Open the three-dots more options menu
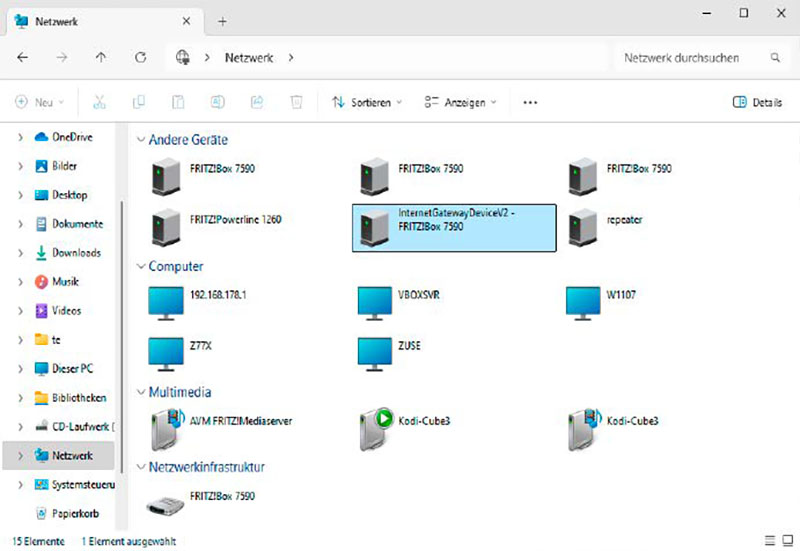The width and height of the screenshot is (800, 551). point(530,103)
